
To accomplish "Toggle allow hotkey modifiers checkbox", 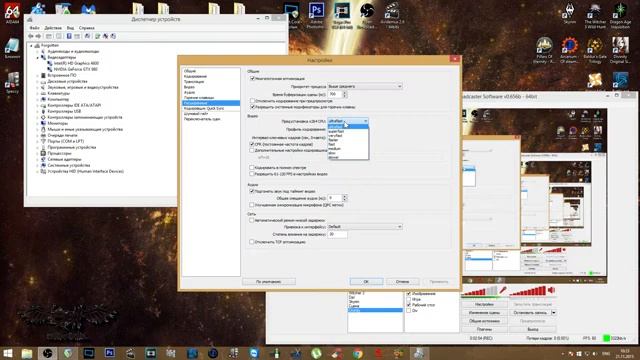I will pos(252,107).
